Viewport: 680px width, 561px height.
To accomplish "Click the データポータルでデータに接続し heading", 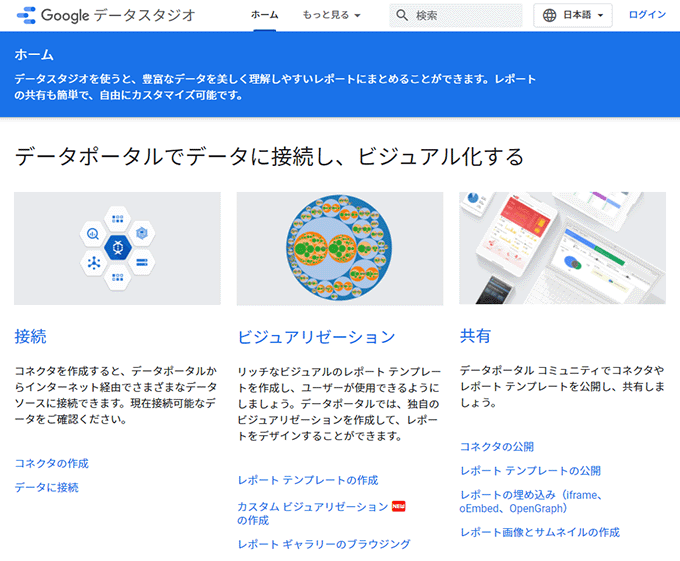I will coord(270,157).
